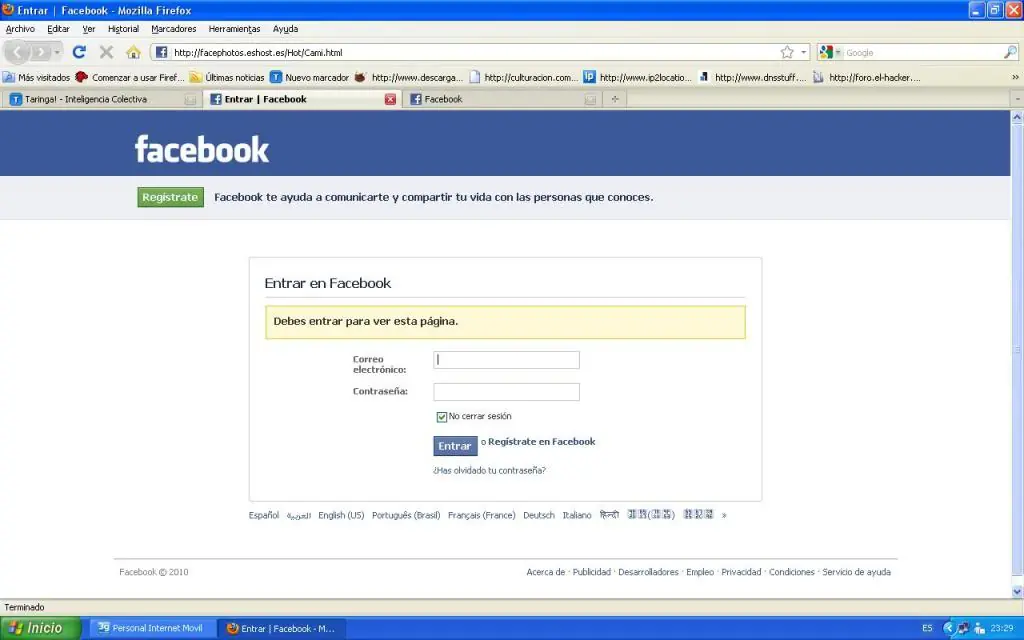Open the www.descarga bookmark

click(409, 77)
